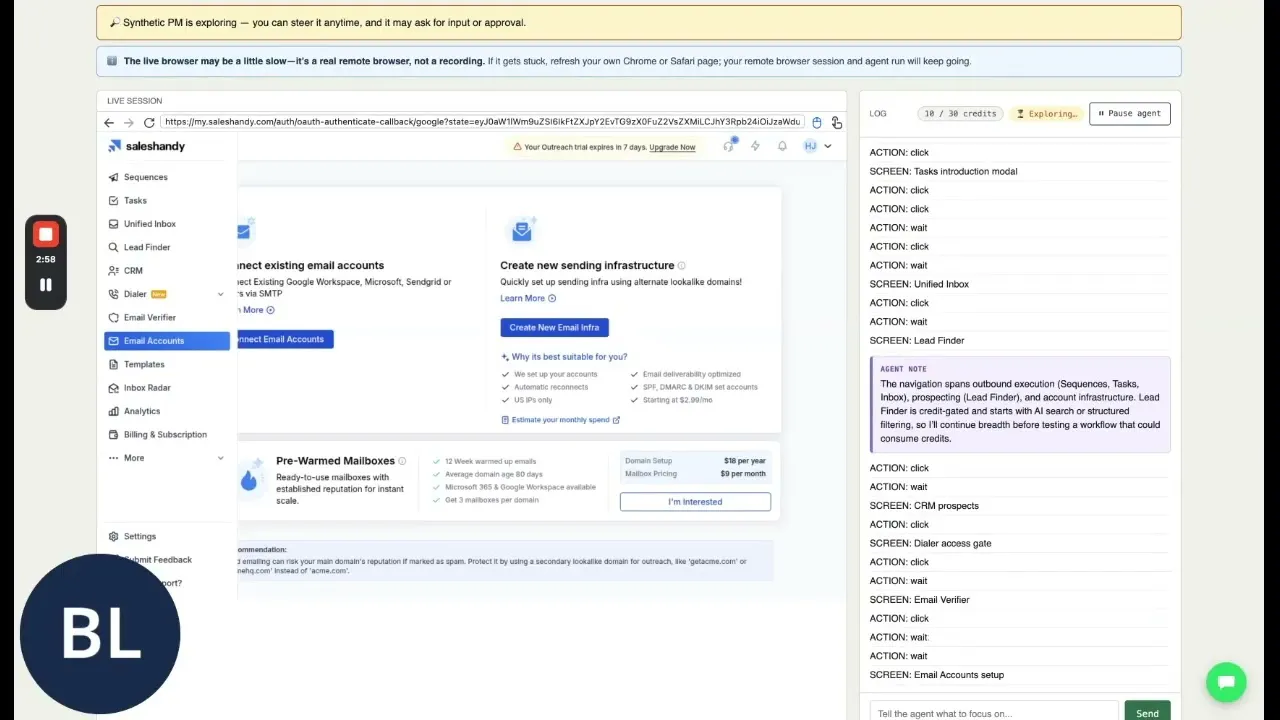Open the Tasks sidebar item
This screenshot has height=720, width=1280.
point(135,201)
